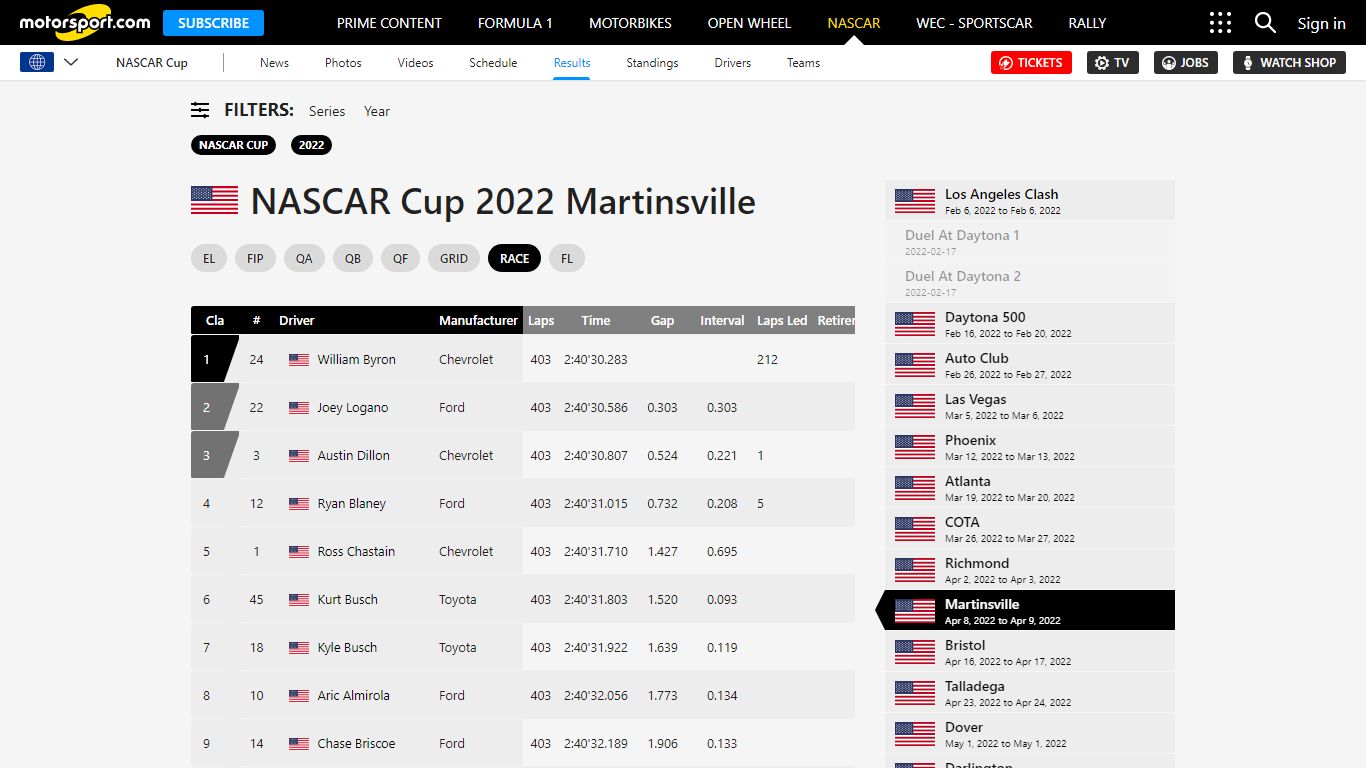Click US flag next to Ross Chastain

[x=299, y=552]
